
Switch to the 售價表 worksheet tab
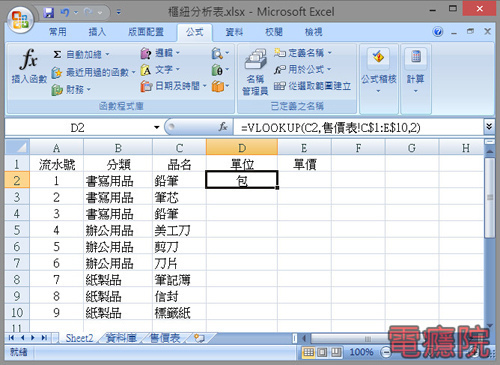pyautogui.click(x=165, y=338)
